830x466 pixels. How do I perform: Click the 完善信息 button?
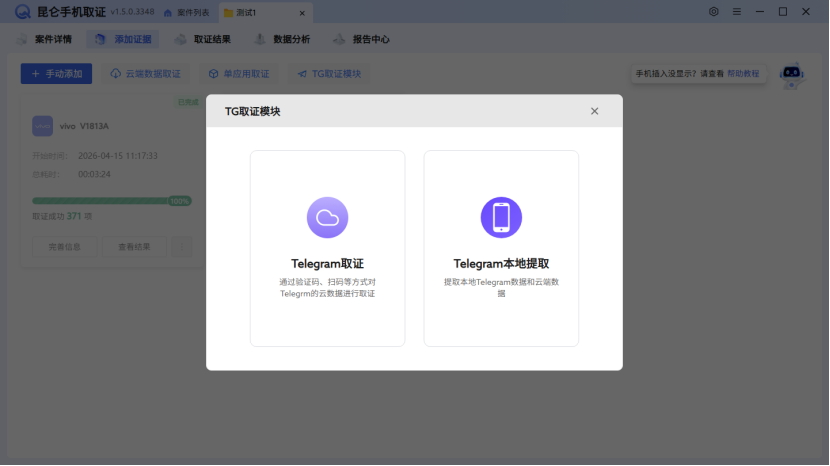tap(65, 247)
